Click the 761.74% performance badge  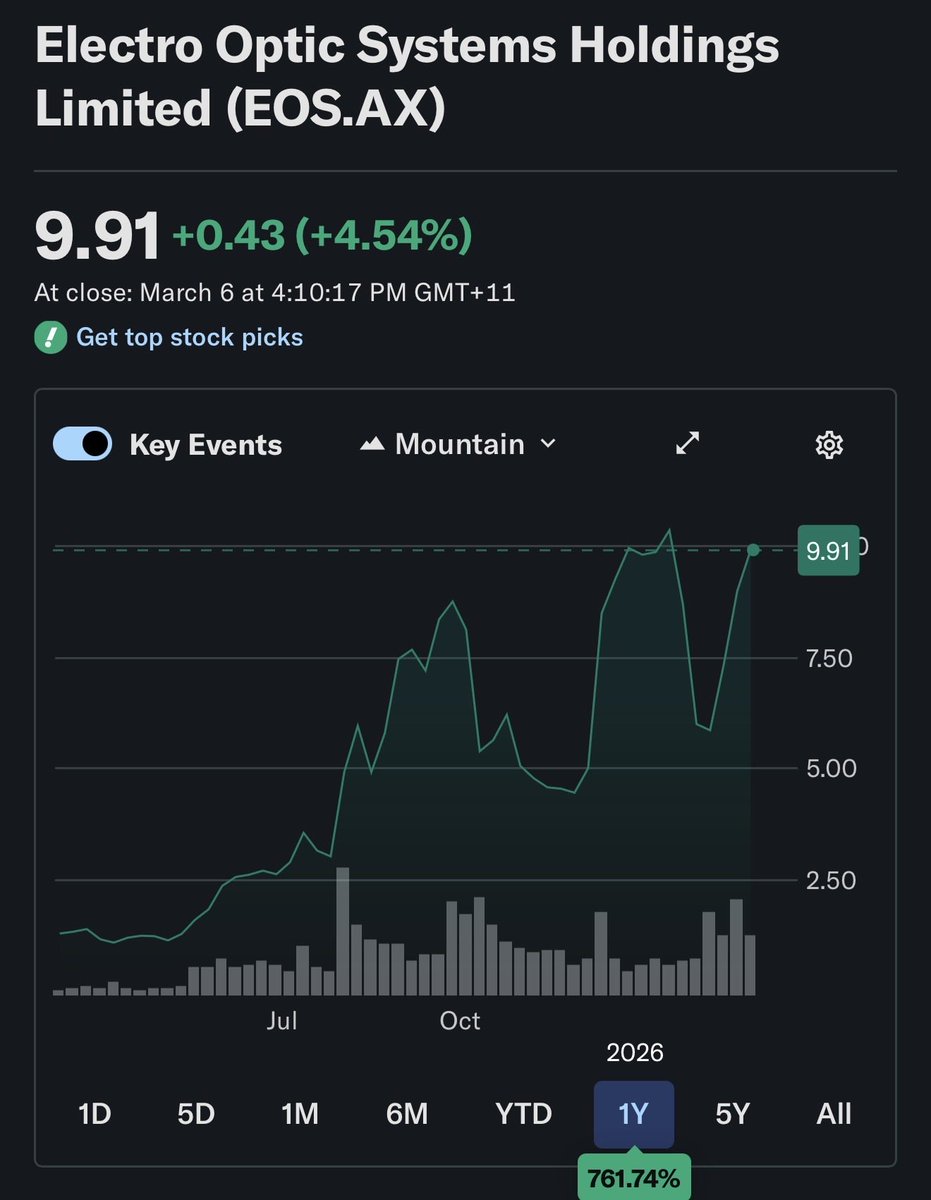(x=633, y=1178)
